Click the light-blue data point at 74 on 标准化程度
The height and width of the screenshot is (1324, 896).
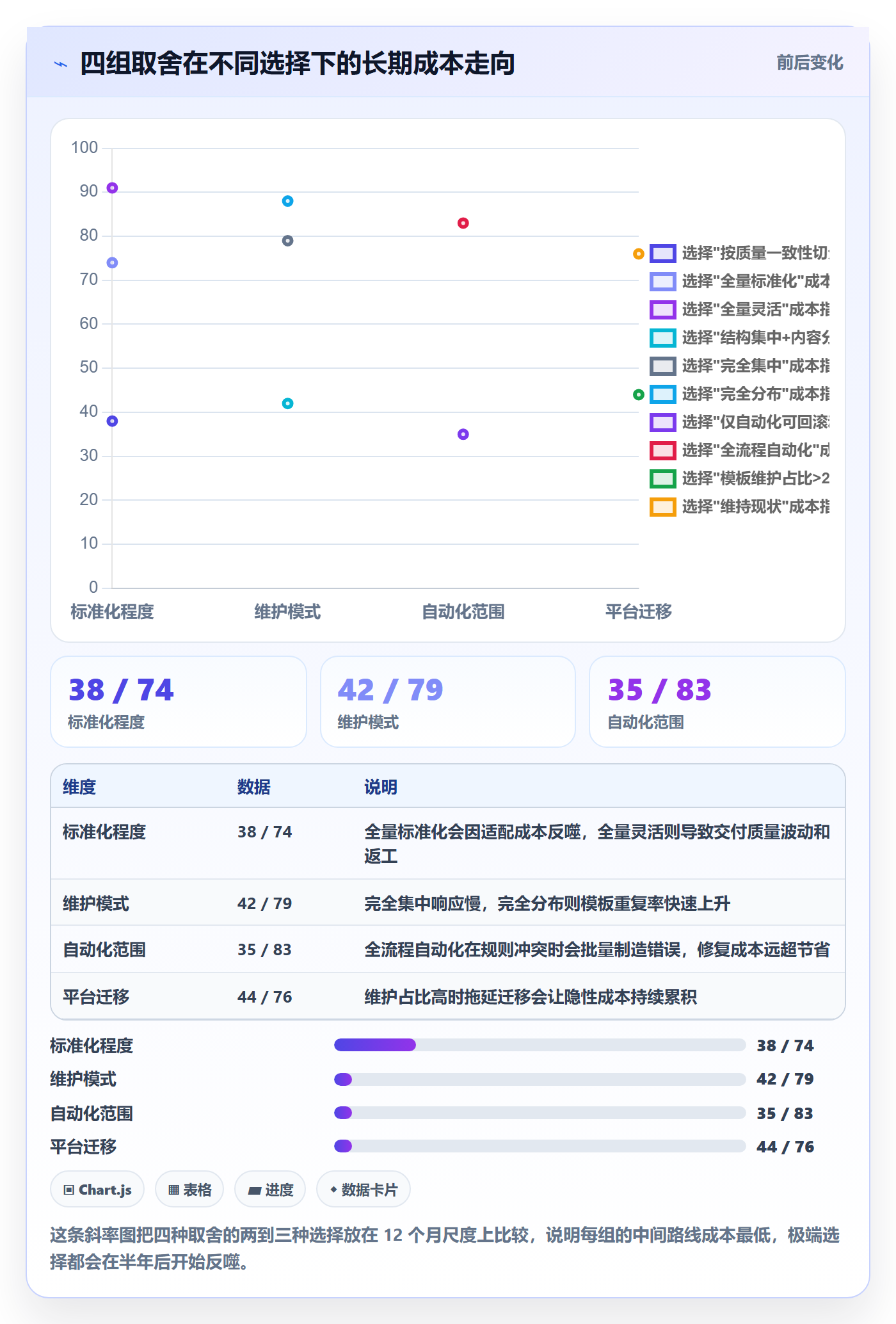(112, 262)
